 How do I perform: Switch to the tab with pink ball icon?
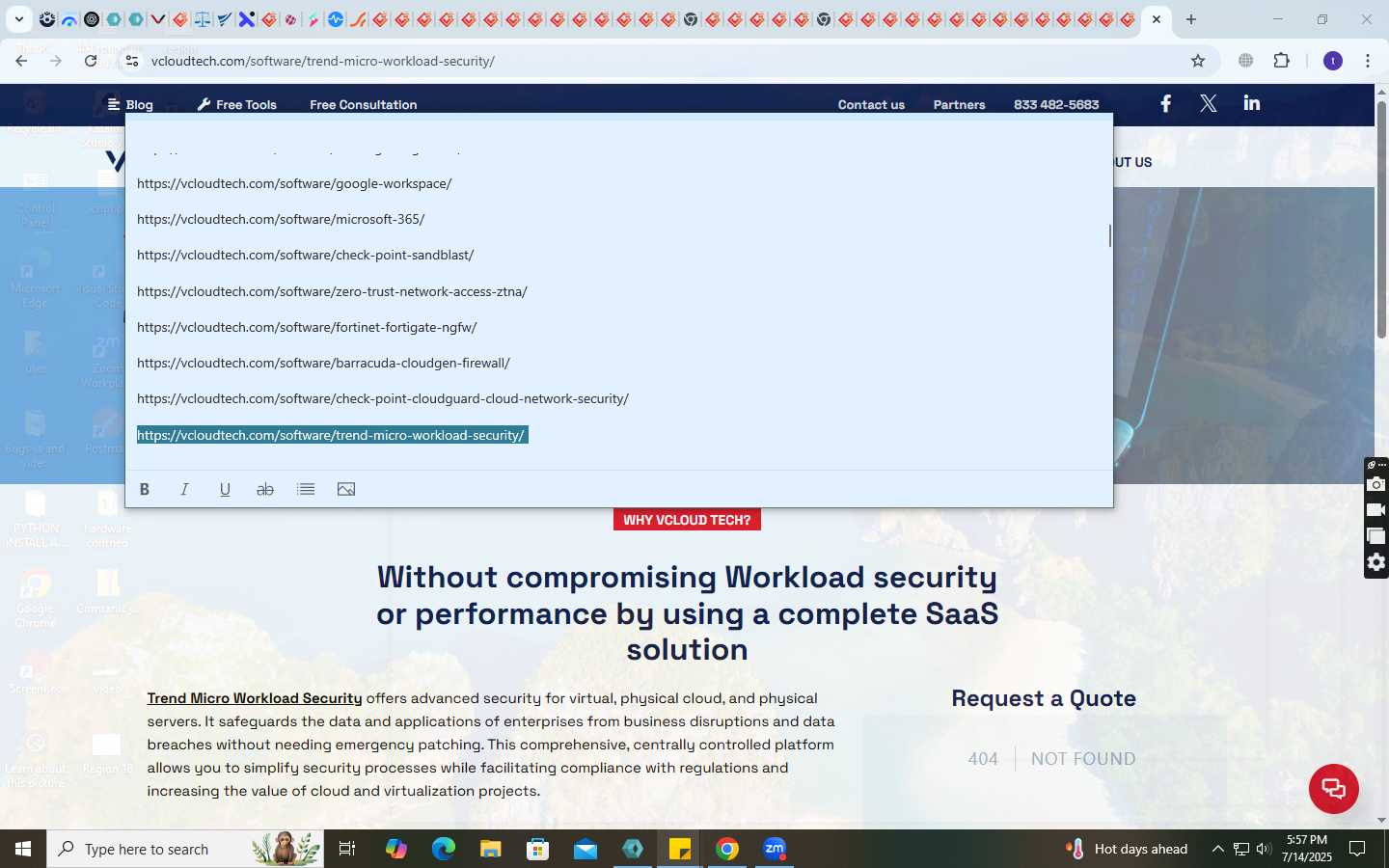290,19
